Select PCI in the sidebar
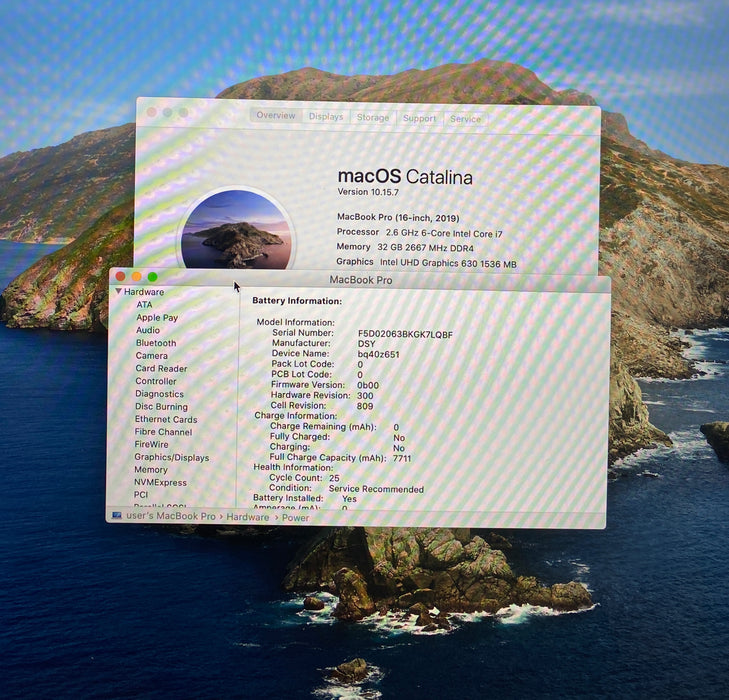Image resolution: width=729 pixels, height=700 pixels. [140, 495]
